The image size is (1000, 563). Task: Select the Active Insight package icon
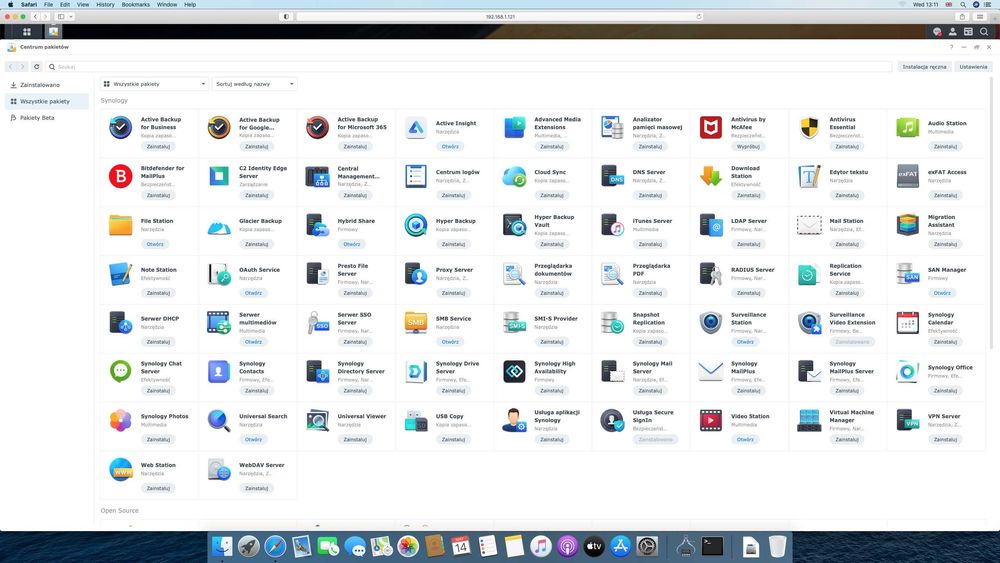pos(416,128)
